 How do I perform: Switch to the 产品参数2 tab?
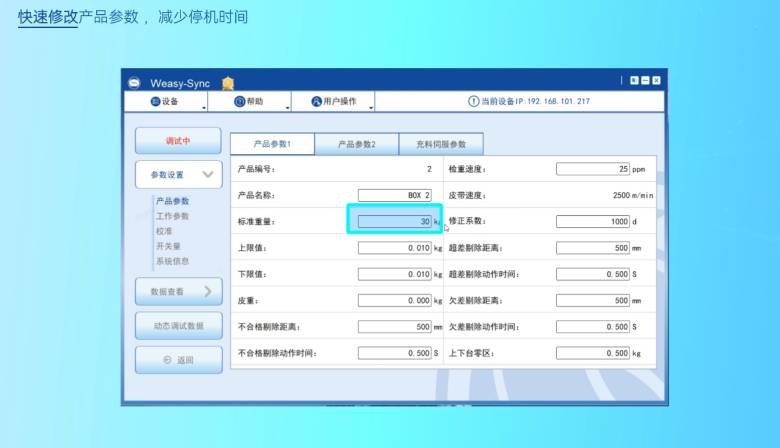click(357, 144)
